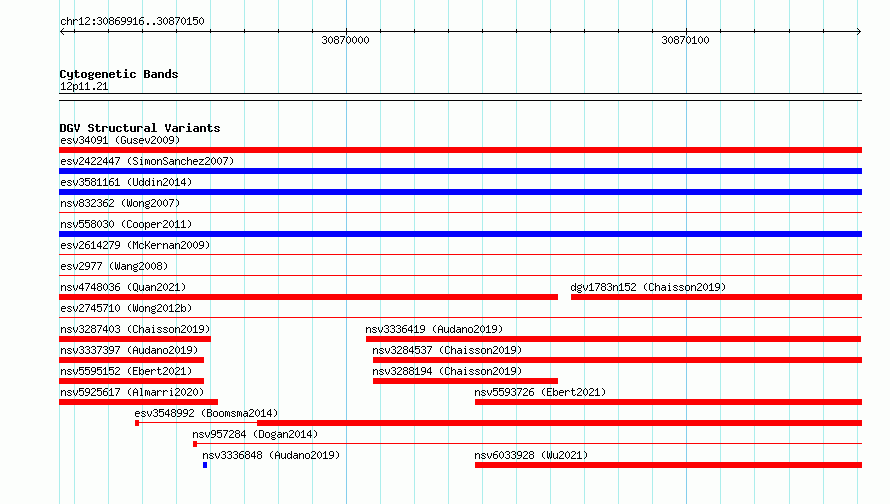Open nsv3336419 (Audano2019) label

pos(434,329)
